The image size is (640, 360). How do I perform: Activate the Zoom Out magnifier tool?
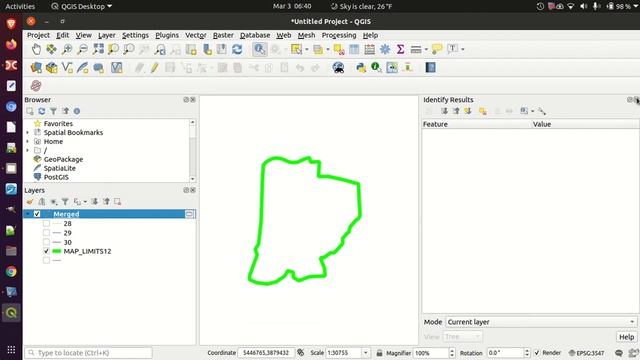tap(82, 49)
